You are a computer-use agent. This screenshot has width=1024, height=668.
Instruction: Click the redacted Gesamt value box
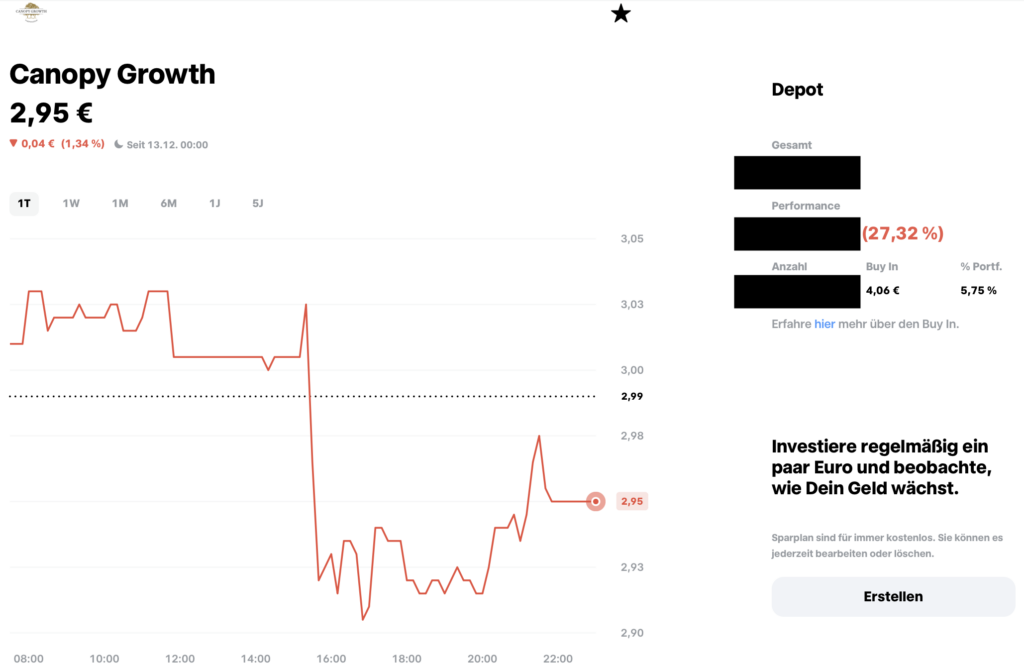(x=797, y=172)
